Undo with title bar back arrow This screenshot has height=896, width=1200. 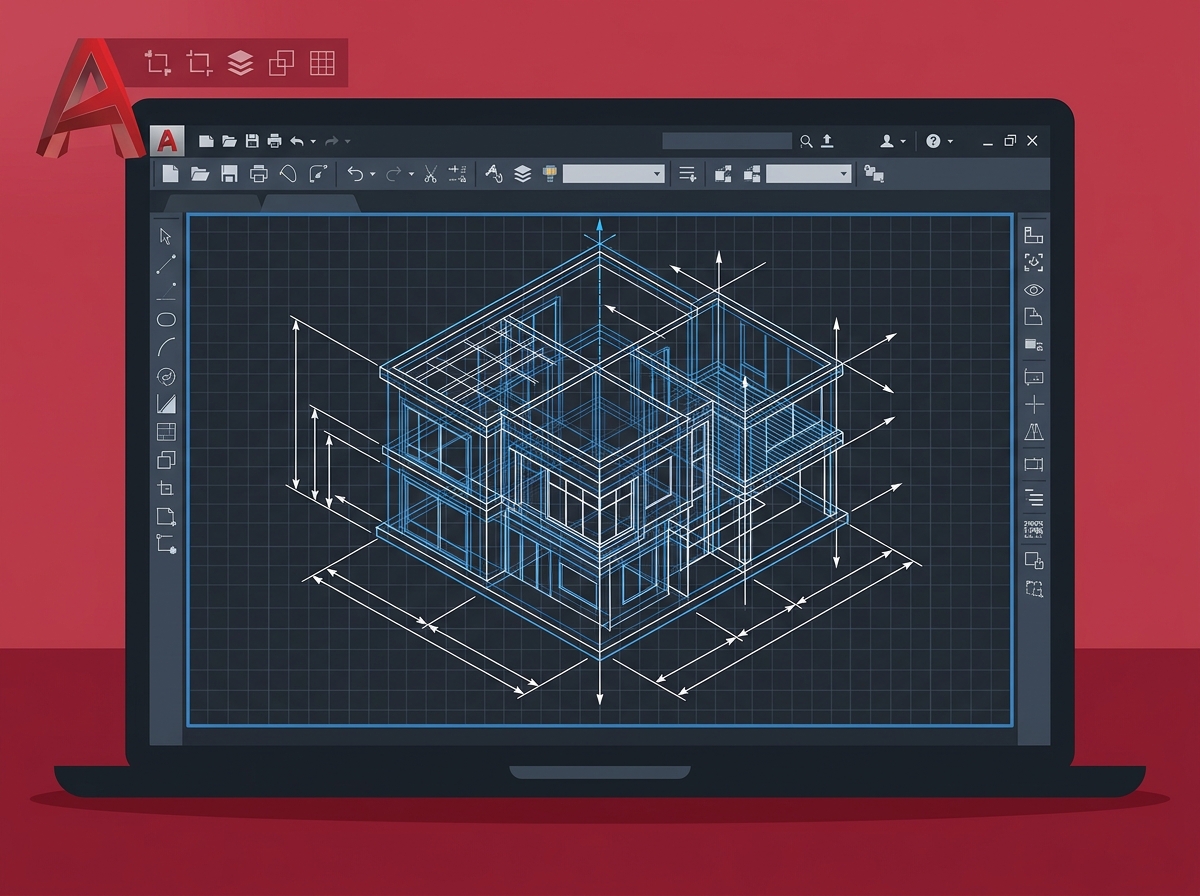coord(297,142)
